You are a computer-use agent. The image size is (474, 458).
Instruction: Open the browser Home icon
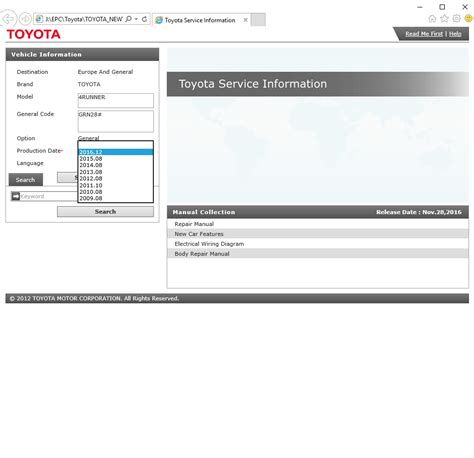[x=432, y=18]
